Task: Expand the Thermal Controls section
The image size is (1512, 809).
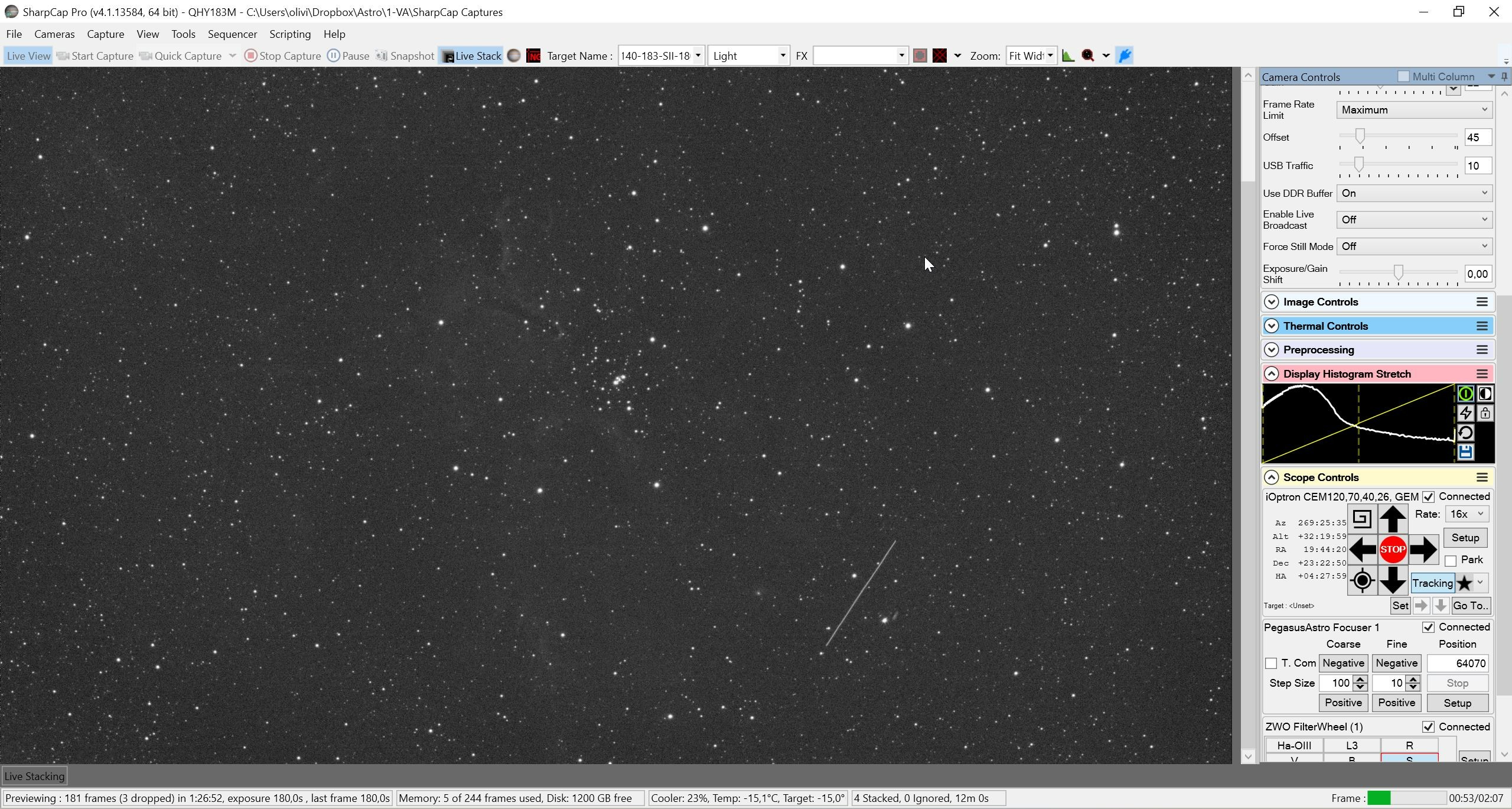Action: 1271,326
